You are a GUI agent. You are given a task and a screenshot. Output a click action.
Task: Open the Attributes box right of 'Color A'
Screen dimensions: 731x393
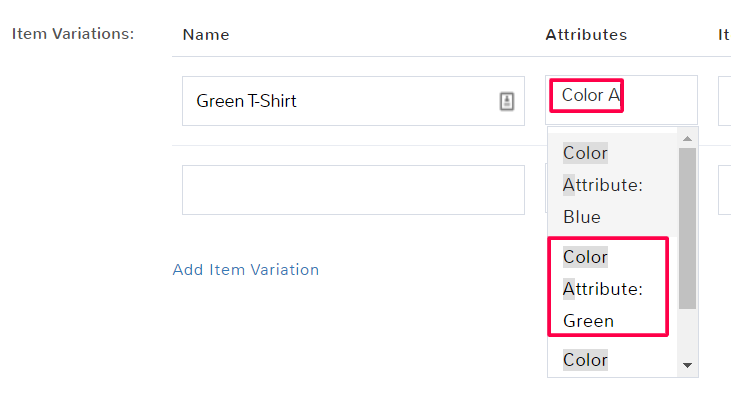(659, 100)
